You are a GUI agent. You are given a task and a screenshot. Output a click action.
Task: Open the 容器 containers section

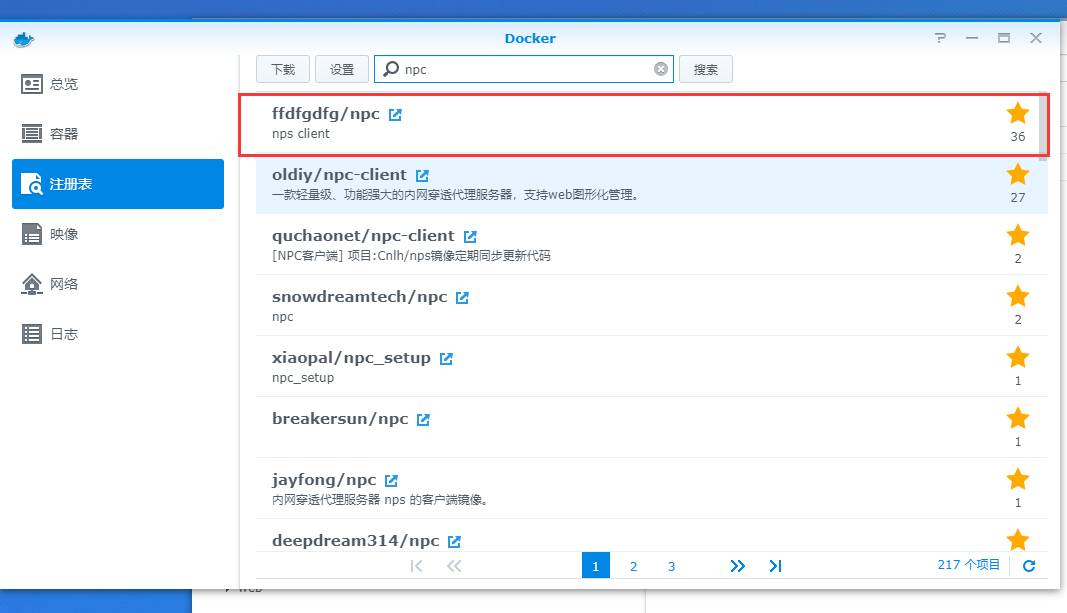coord(118,134)
